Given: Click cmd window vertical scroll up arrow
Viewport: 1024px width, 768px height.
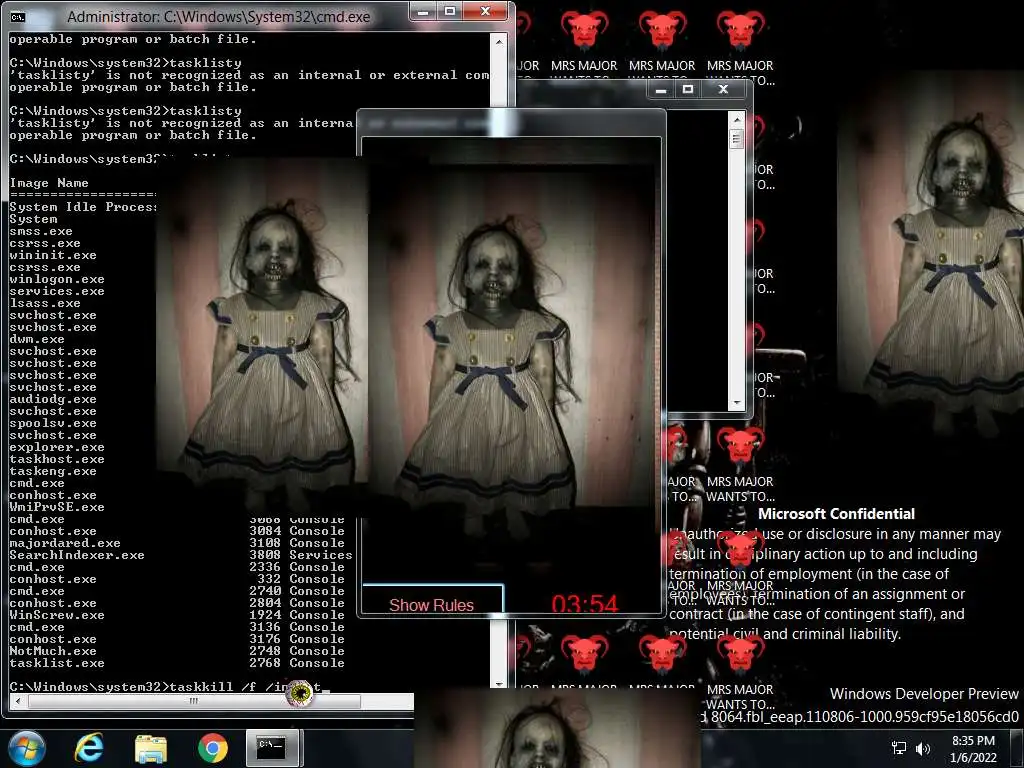Looking at the screenshot, I should 499,41.
